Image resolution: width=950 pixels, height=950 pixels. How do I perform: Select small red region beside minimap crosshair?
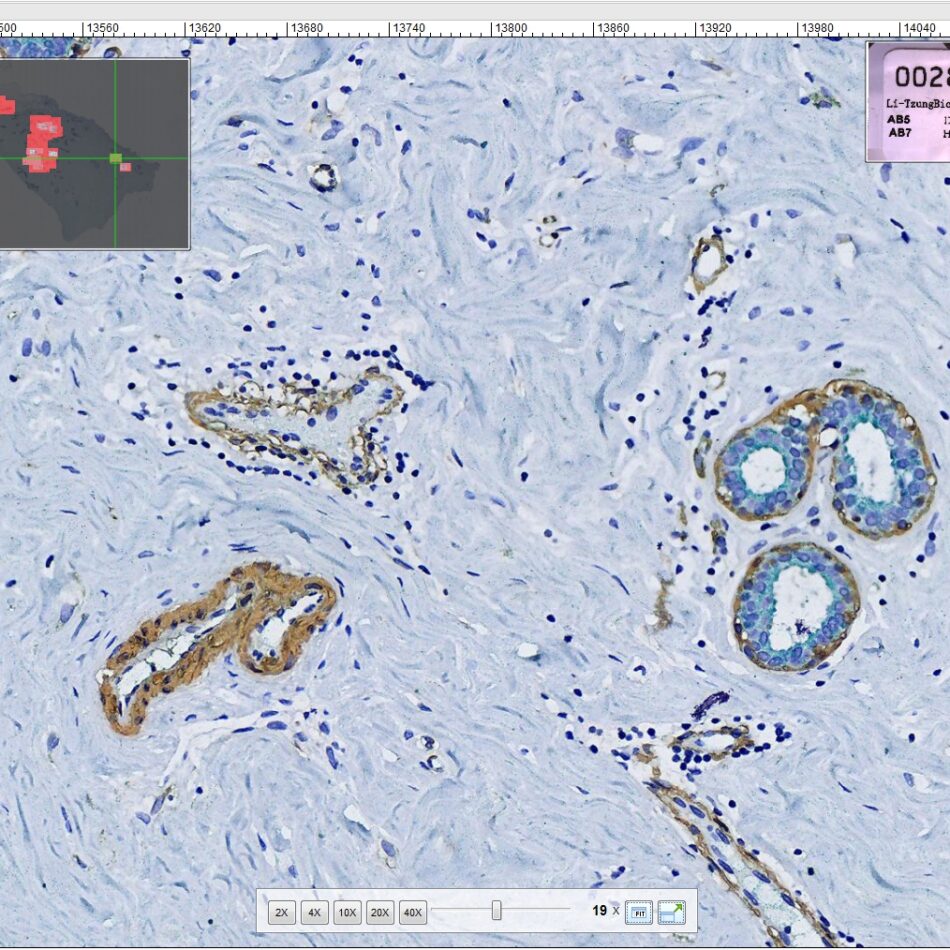(125, 167)
